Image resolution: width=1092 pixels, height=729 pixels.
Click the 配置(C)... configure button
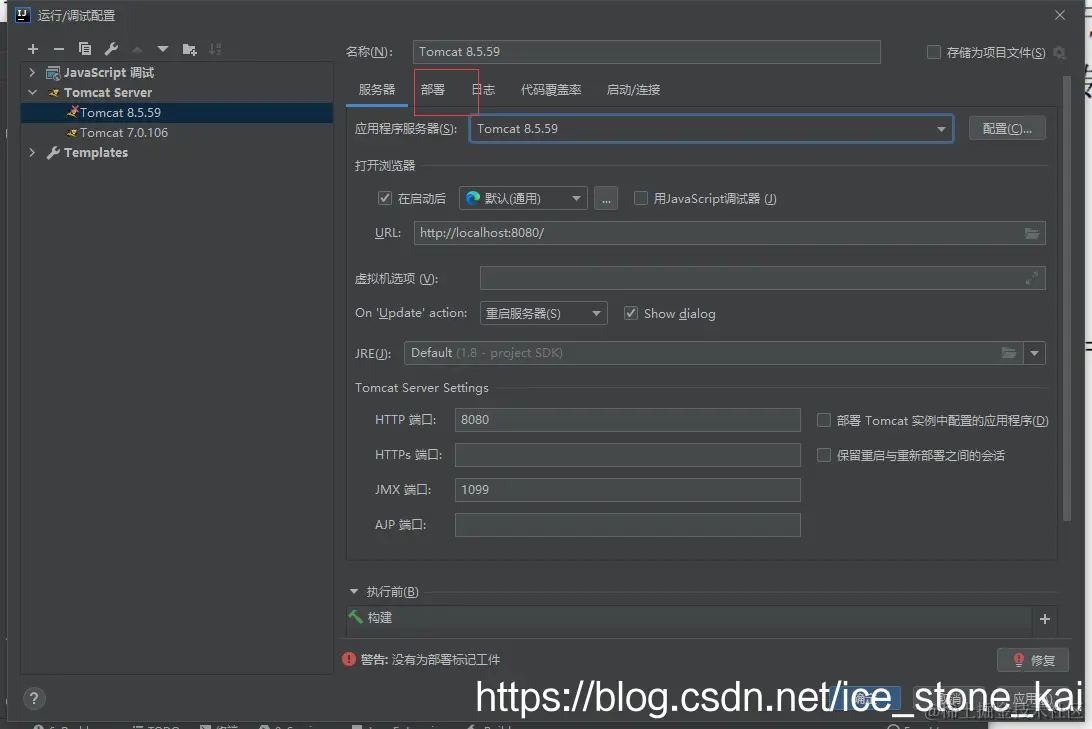[1007, 129]
